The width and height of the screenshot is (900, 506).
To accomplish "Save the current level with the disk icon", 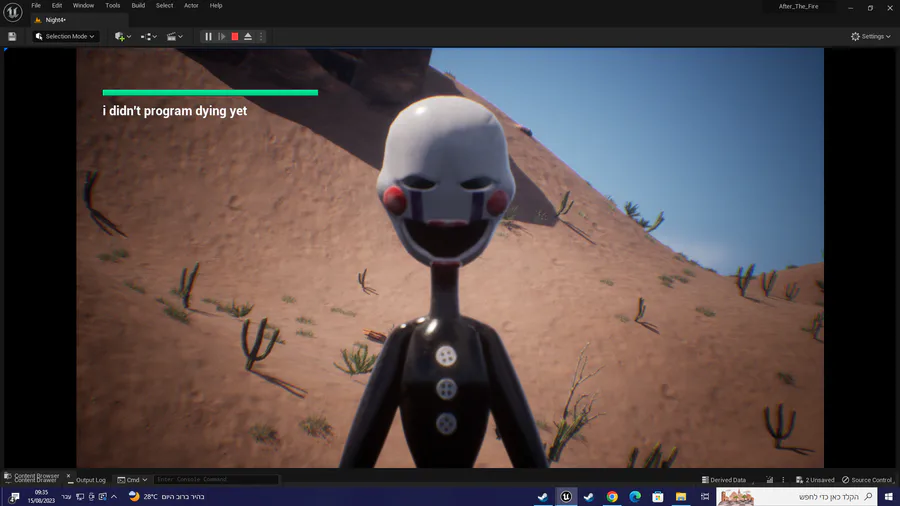I will coord(12,37).
